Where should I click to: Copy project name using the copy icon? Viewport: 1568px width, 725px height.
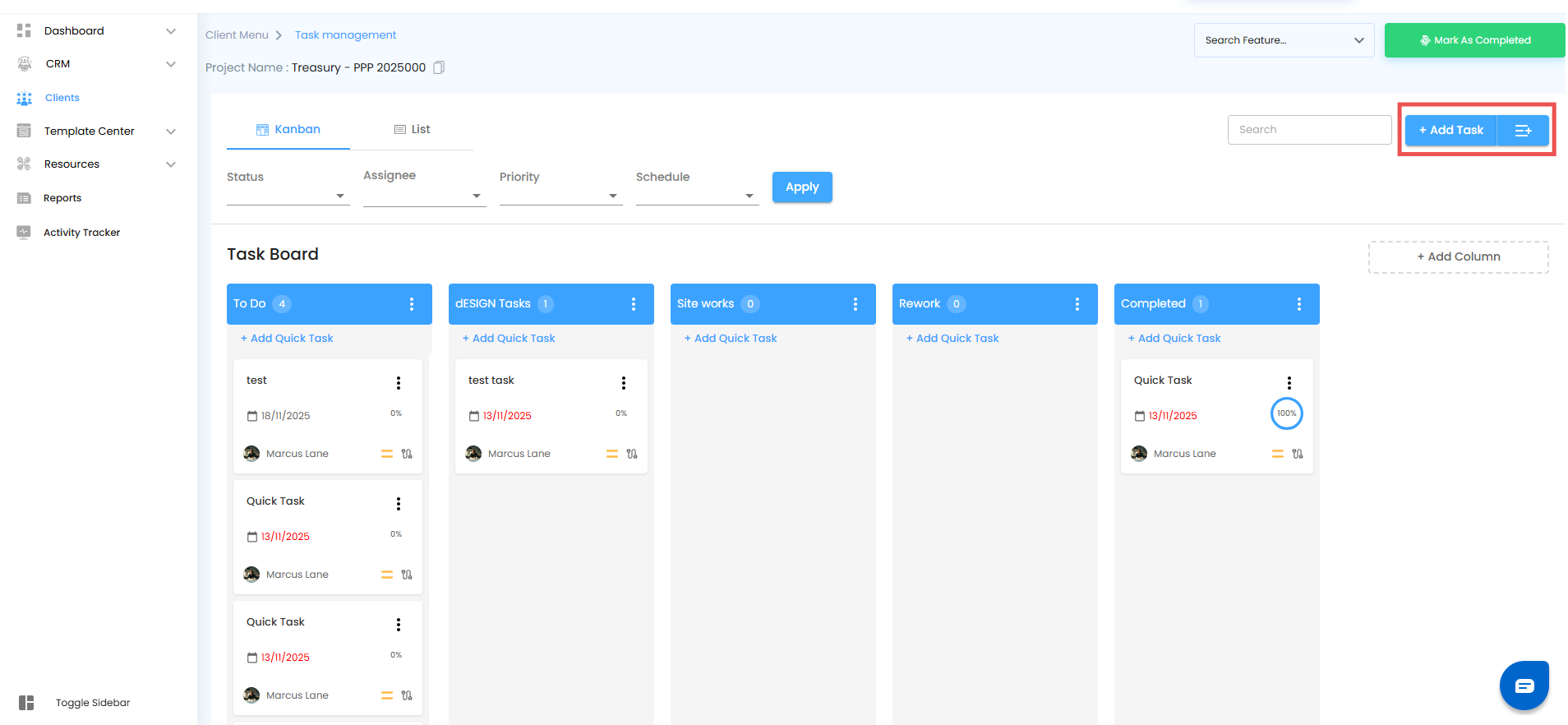coord(439,67)
